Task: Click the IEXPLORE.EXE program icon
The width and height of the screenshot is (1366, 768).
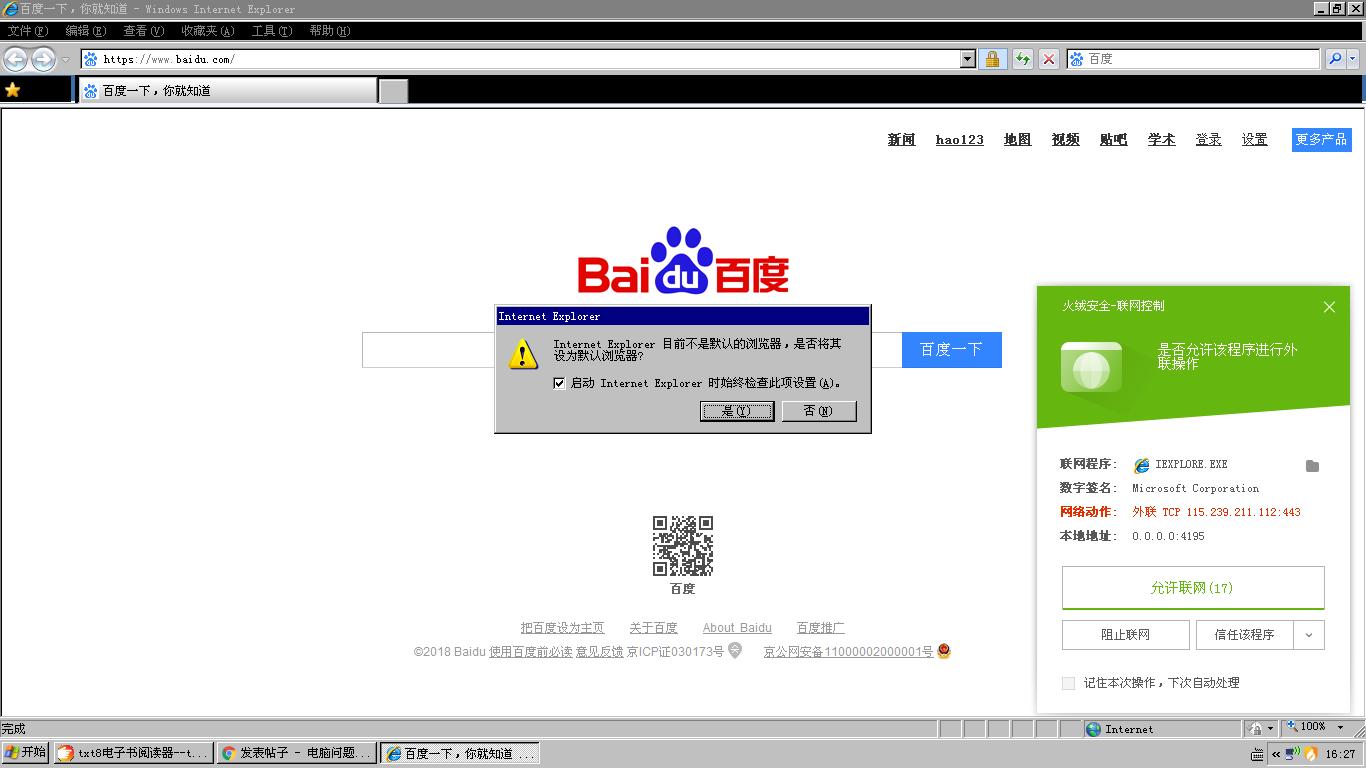Action: (x=1141, y=465)
